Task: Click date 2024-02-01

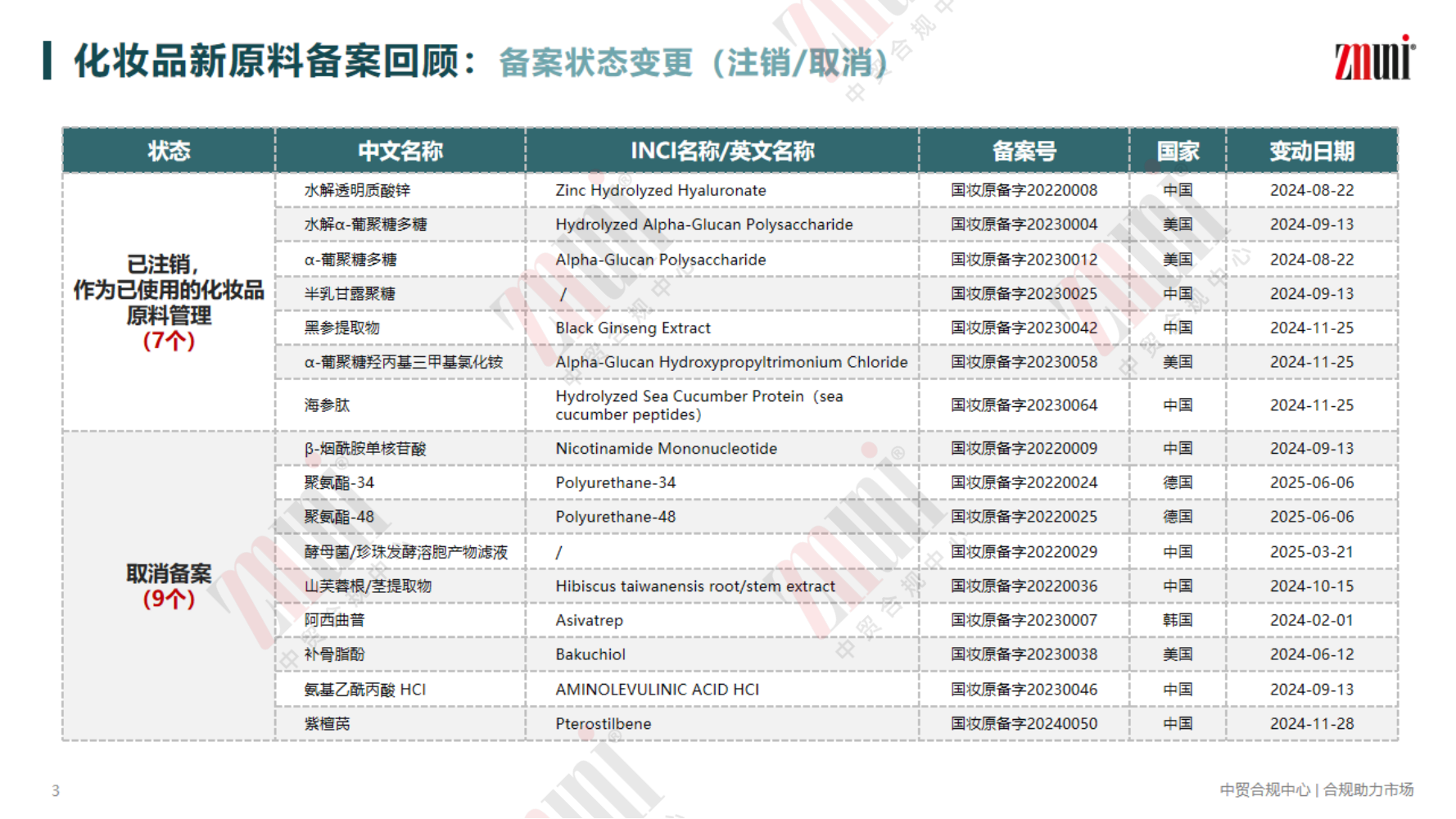Action: [x=1312, y=621]
